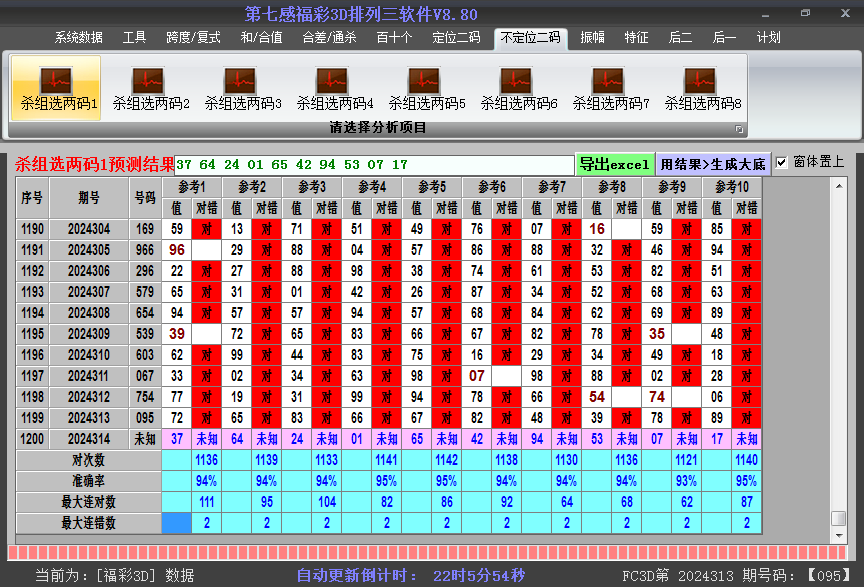Click the 参考1 column header
Image resolution: width=864 pixels, height=587 pixels.
click(x=192, y=187)
